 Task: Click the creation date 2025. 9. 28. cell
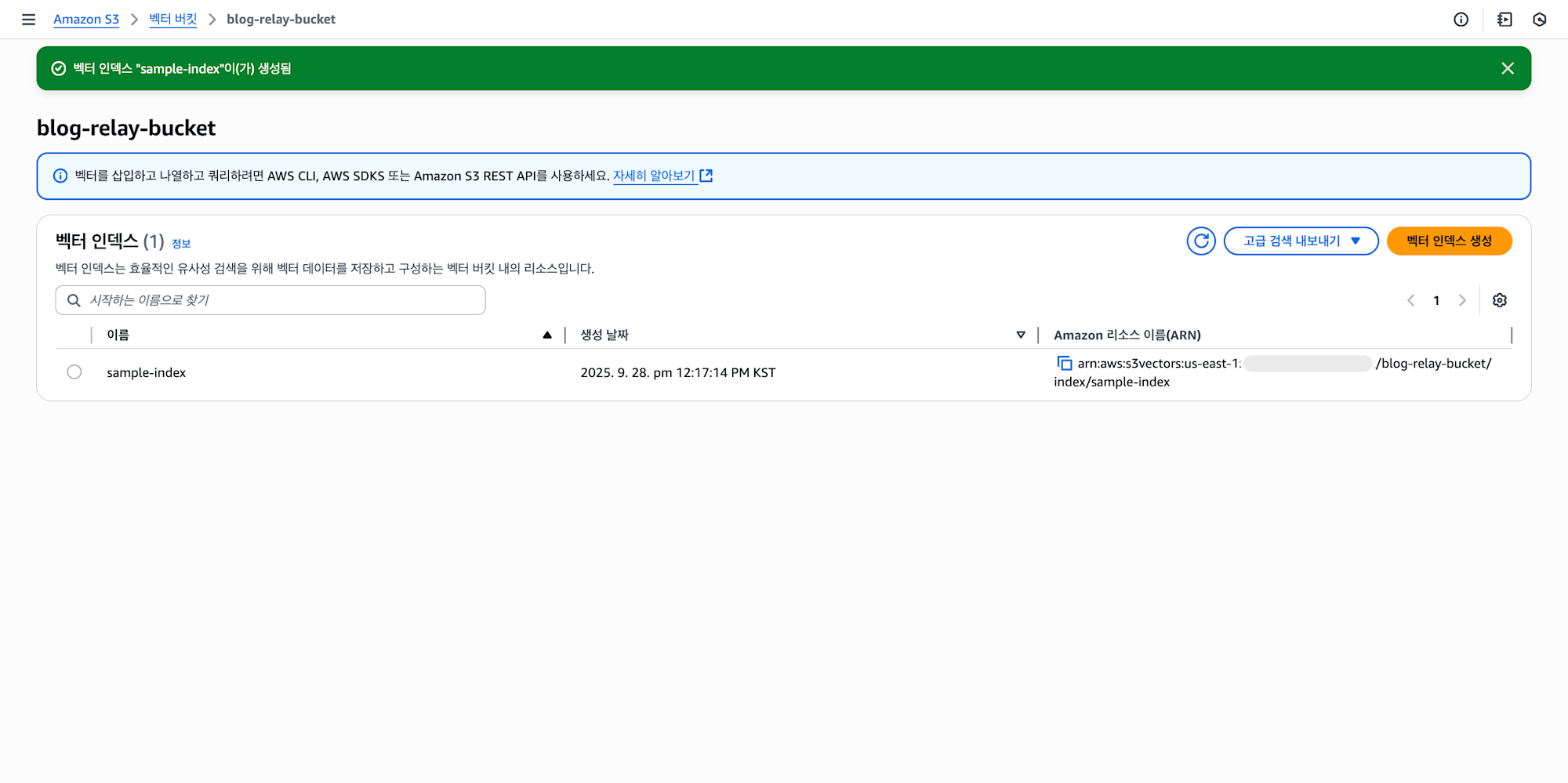pyautogui.click(x=678, y=372)
